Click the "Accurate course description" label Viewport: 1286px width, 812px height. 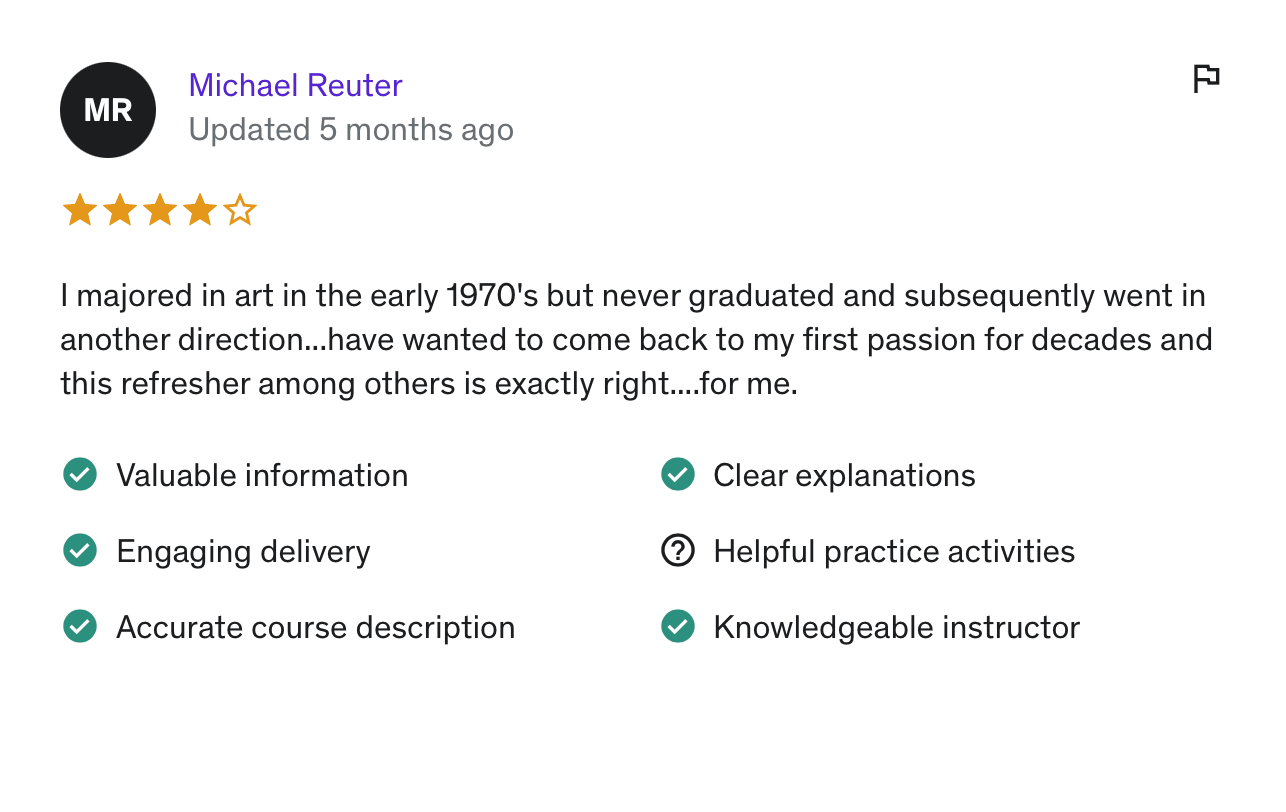(x=316, y=627)
